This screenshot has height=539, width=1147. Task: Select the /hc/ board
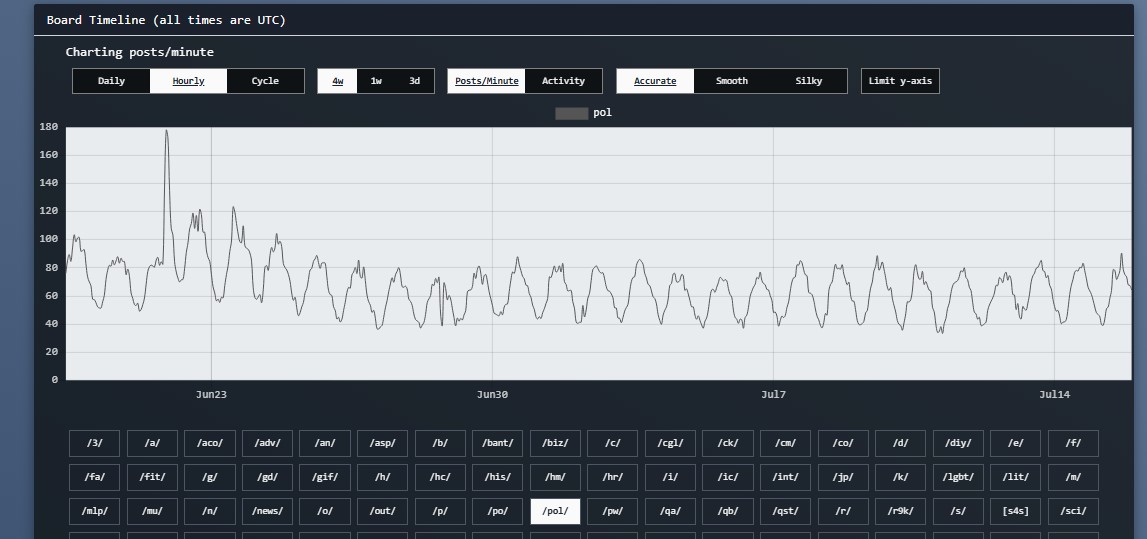pos(440,478)
